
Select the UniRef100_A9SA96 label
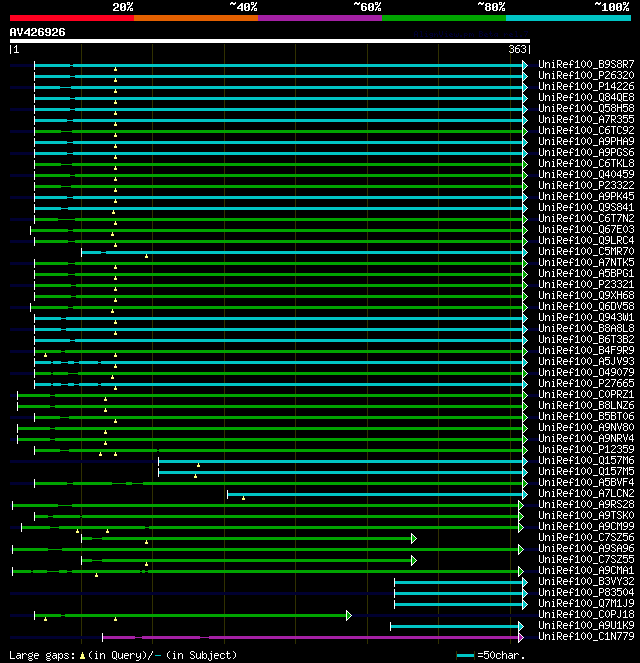pyautogui.click(x=586, y=548)
